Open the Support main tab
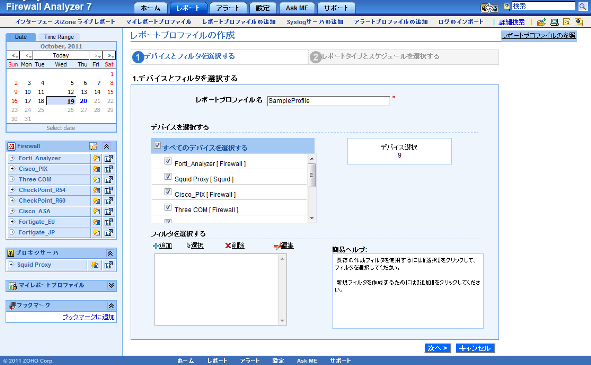 336,8
